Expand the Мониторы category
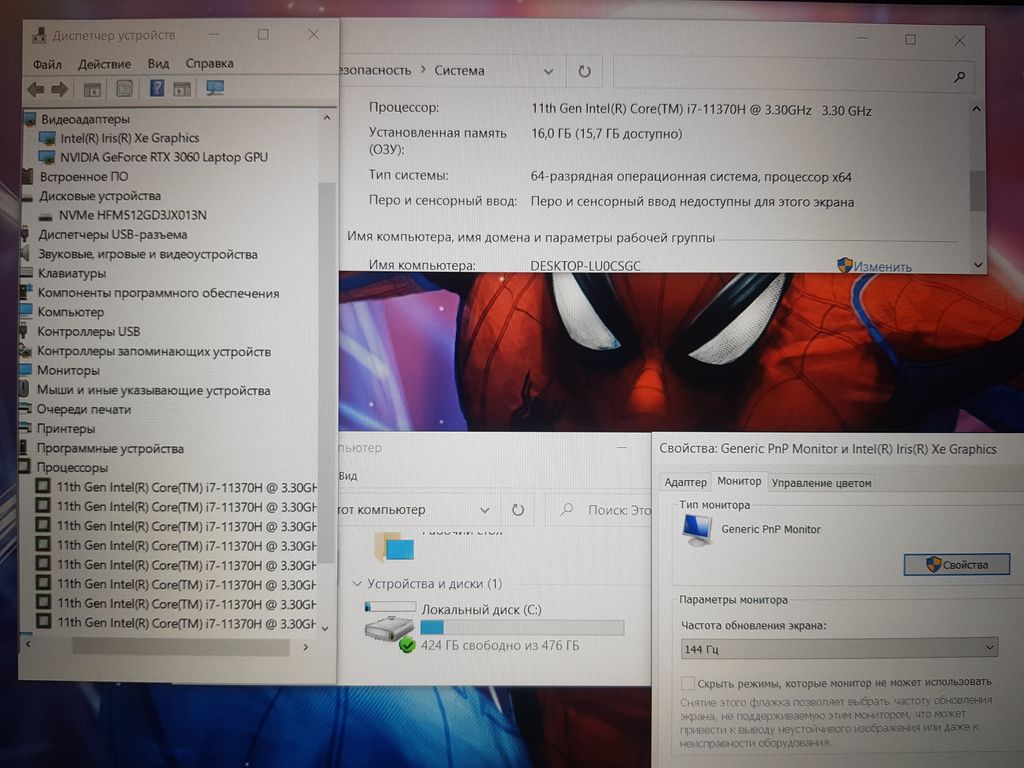The image size is (1024, 768). coord(68,370)
